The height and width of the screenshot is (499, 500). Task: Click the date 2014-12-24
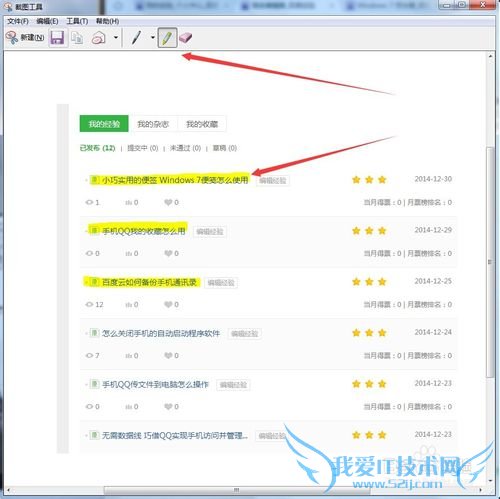[433, 332]
